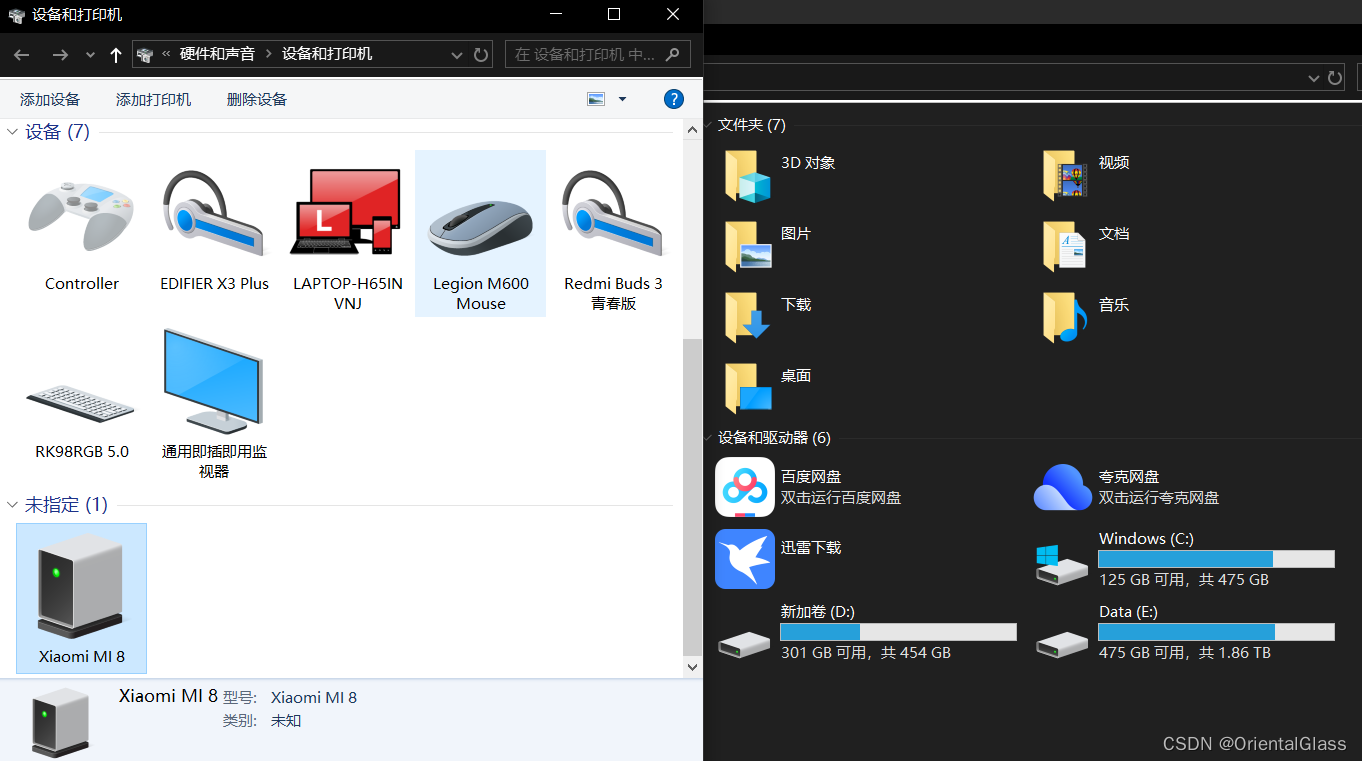This screenshot has height=761, width=1362.
Task: Open the view options dropdown arrow
Action: coord(622,99)
